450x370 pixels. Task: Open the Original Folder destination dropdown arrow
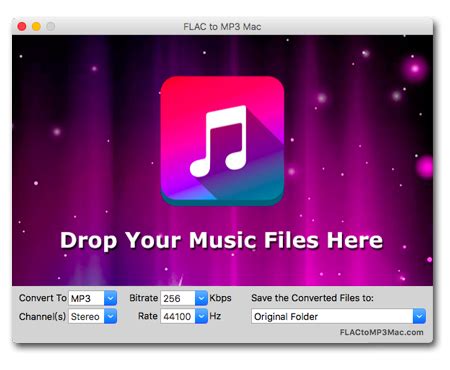419,316
